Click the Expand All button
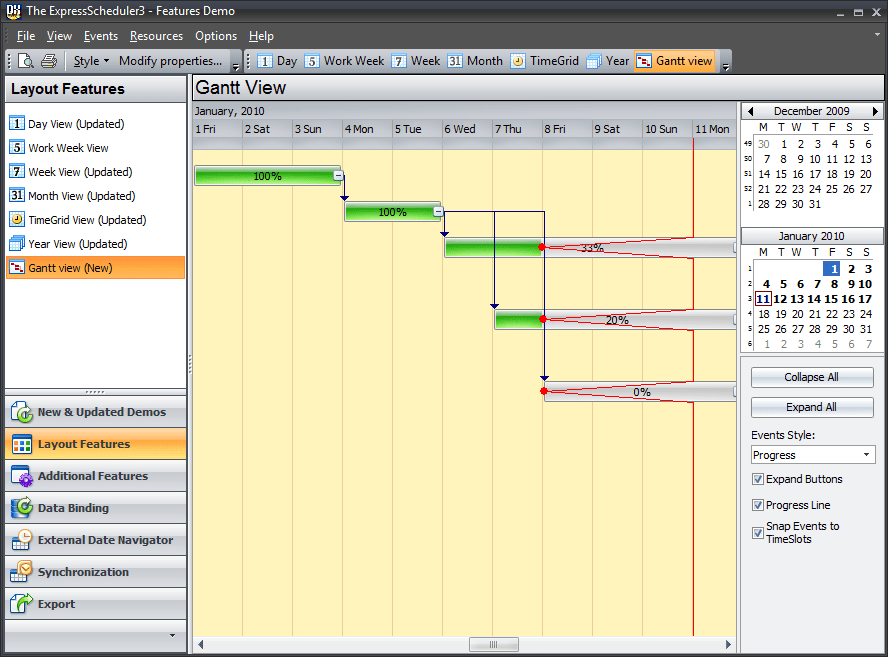Screen dimensions: 888x657 click(812, 408)
